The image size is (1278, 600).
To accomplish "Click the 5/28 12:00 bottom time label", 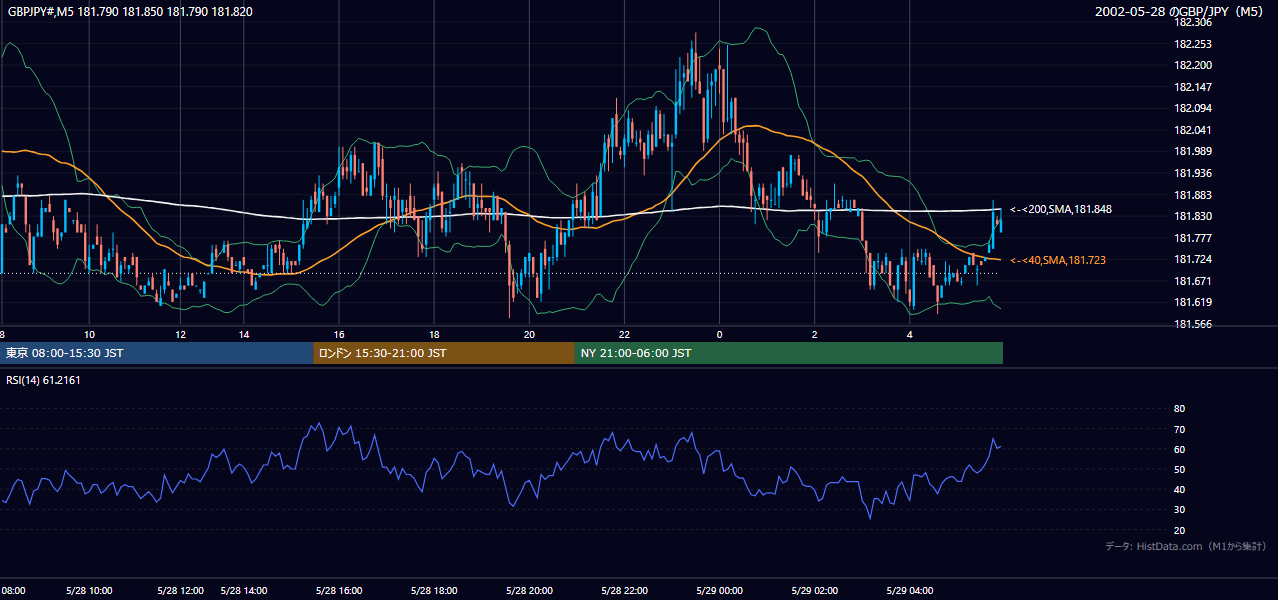I will [x=180, y=590].
